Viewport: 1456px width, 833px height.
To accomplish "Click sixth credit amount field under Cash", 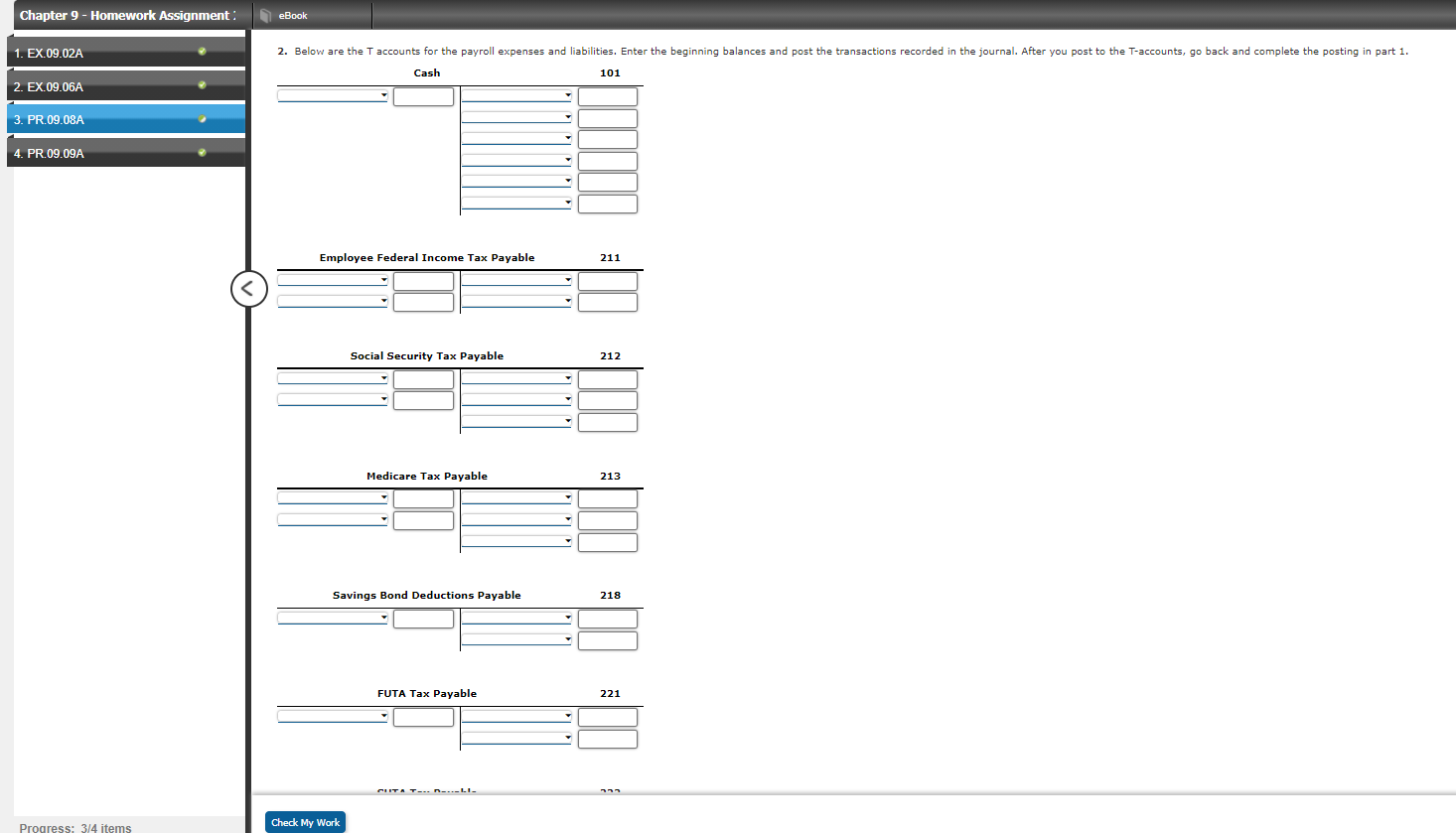I will pyautogui.click(x=608, y=204).
